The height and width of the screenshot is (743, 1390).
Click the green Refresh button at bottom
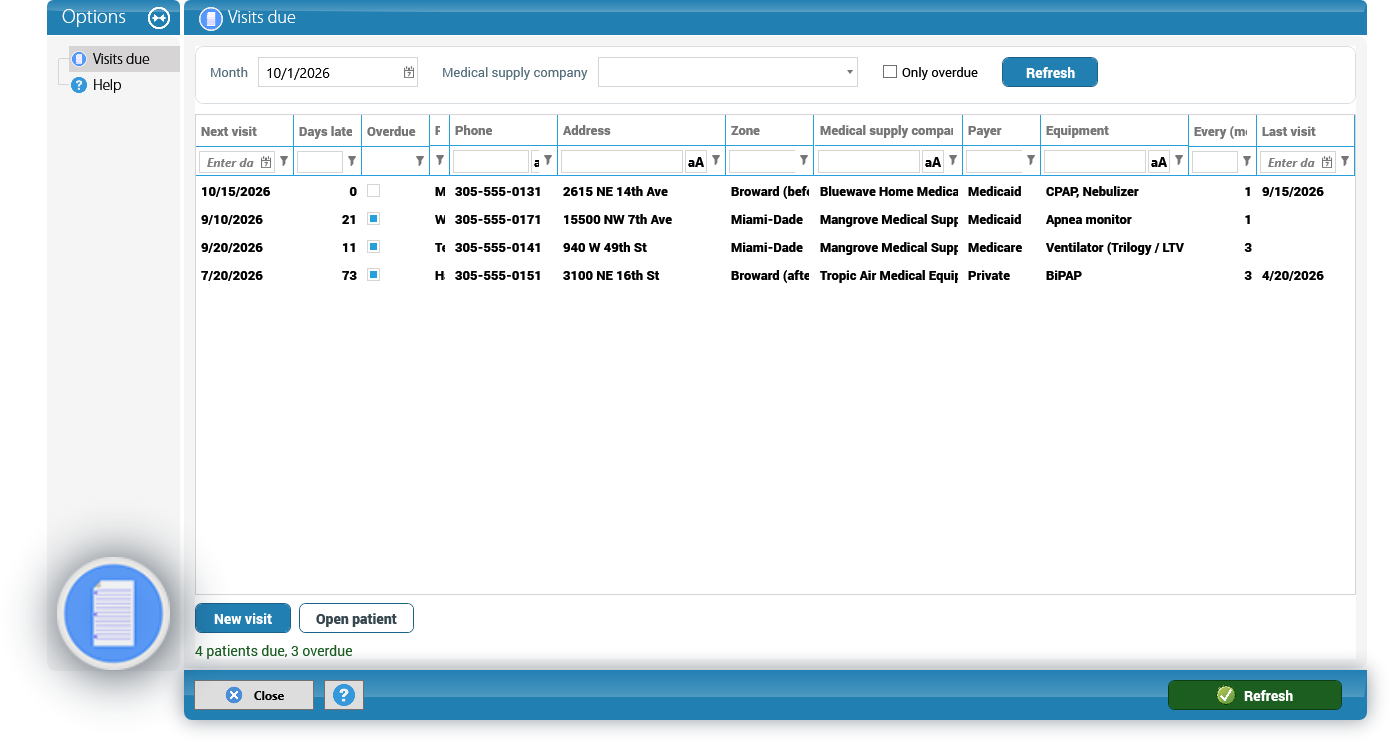pyautogui.click(x=1255, y=695)
